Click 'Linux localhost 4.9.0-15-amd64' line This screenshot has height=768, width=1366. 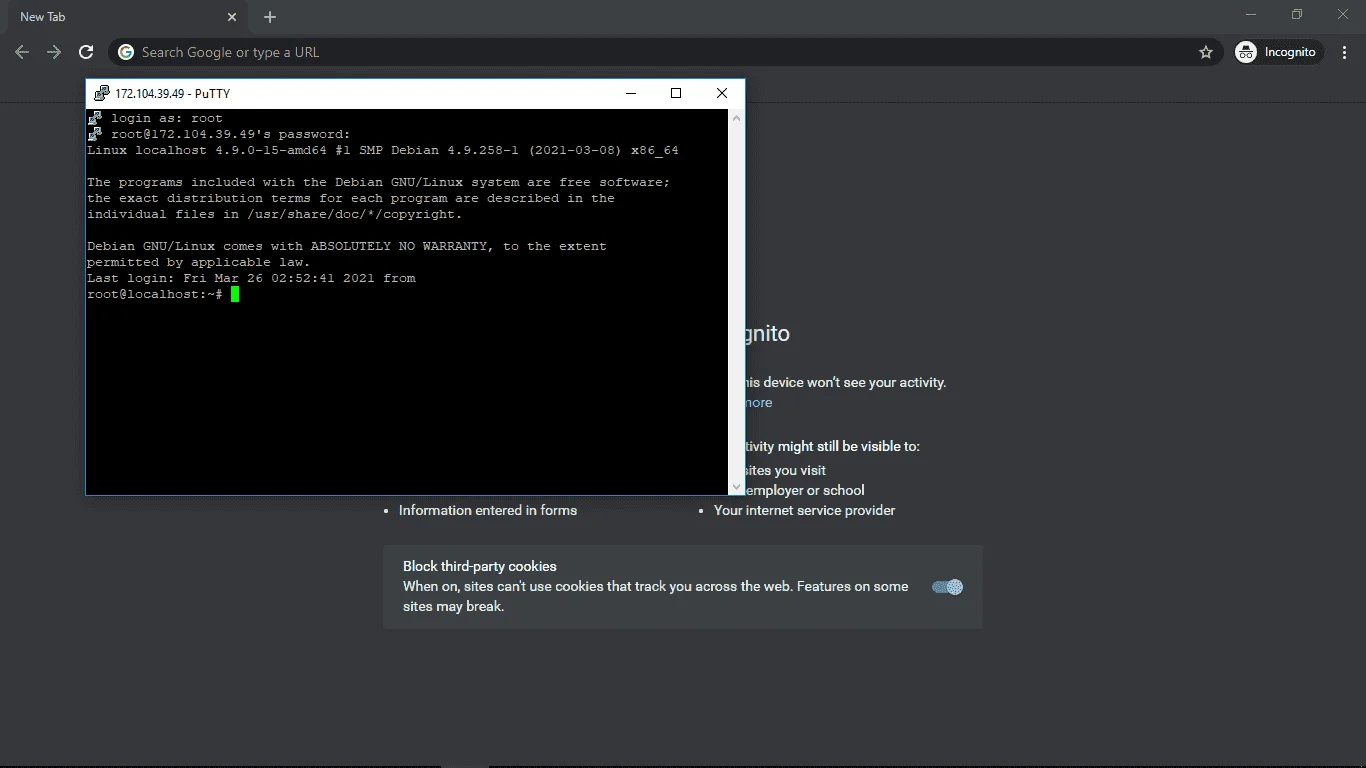coord(383,150)
